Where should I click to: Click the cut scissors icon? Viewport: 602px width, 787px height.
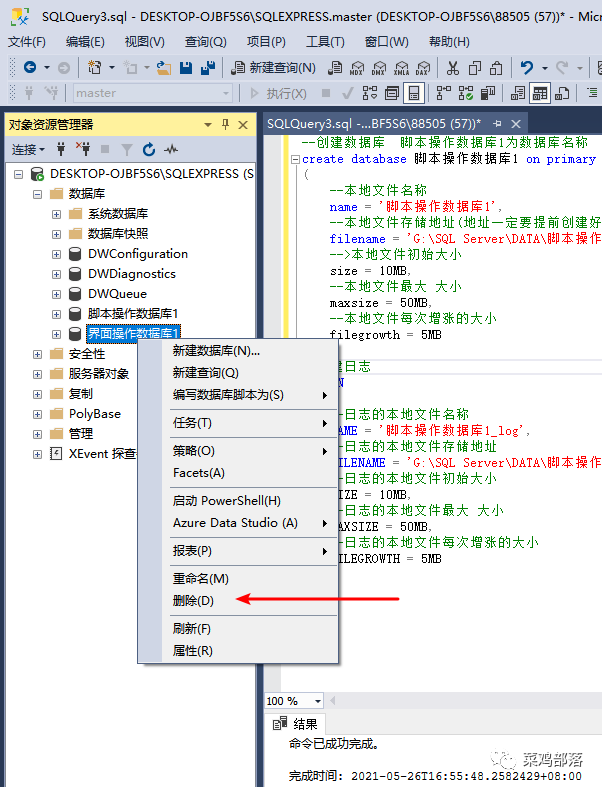tap(453, 68)
